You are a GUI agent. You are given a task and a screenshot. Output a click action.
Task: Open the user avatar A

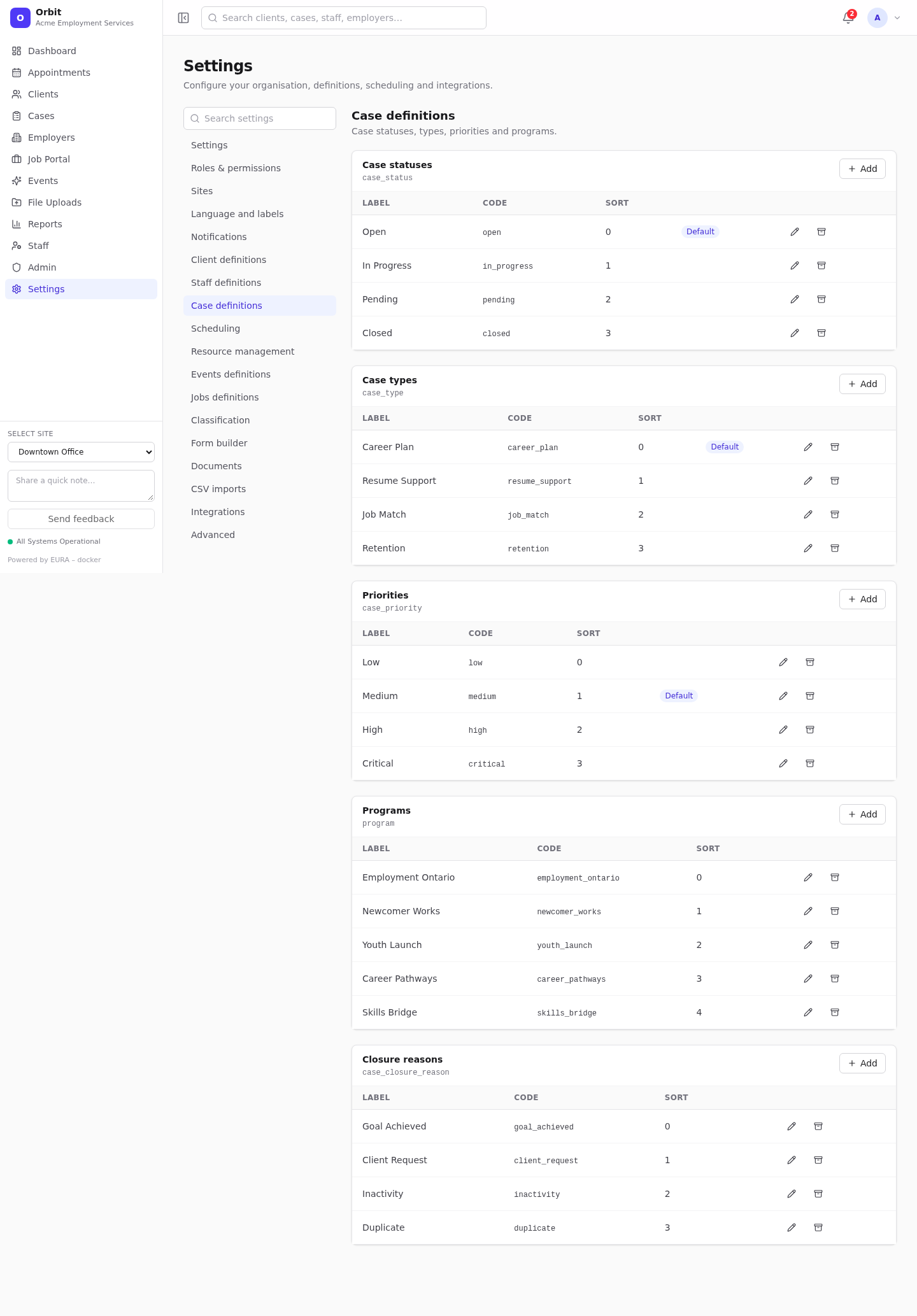(x=878, y=18)
